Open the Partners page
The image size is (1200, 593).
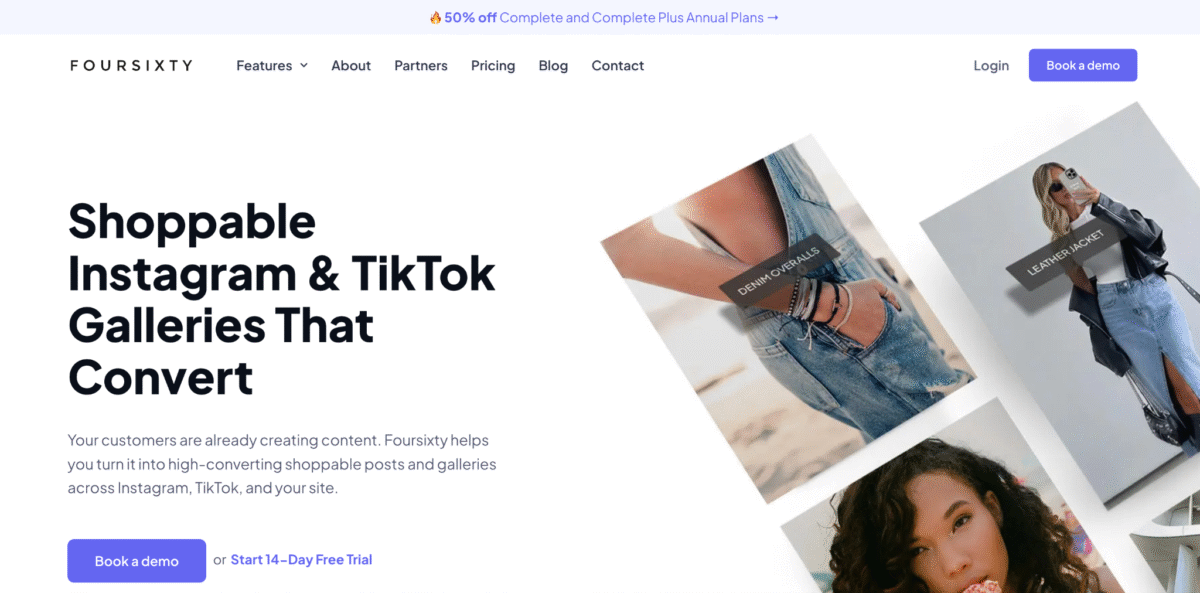pos(421,66)
